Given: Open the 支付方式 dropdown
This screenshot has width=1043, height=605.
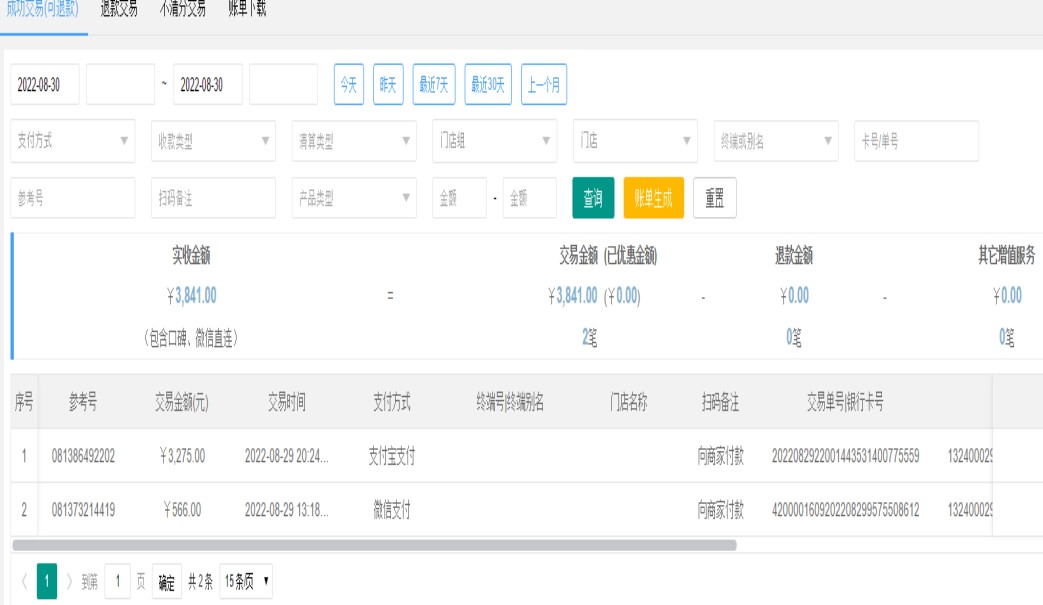Looking at the screenshot, I should coord(73,141).
